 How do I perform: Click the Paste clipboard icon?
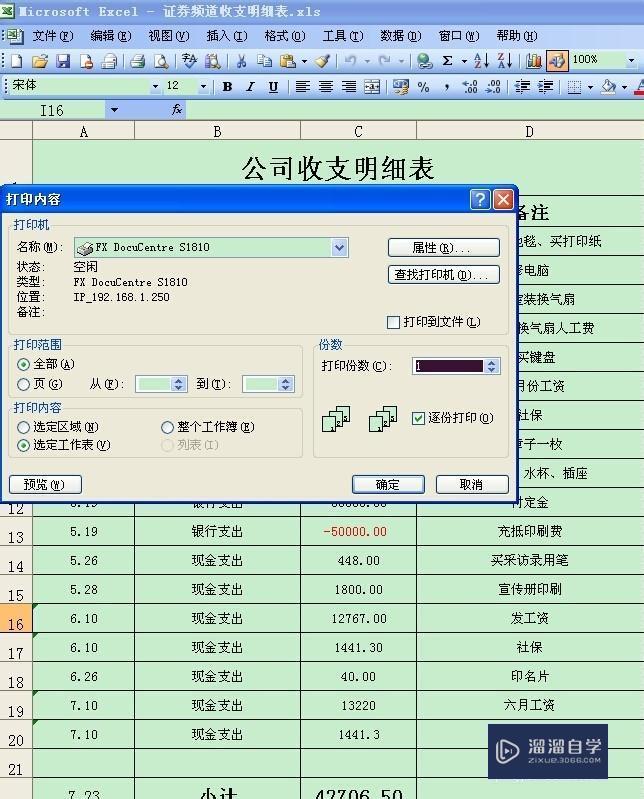tap(288, 62)
